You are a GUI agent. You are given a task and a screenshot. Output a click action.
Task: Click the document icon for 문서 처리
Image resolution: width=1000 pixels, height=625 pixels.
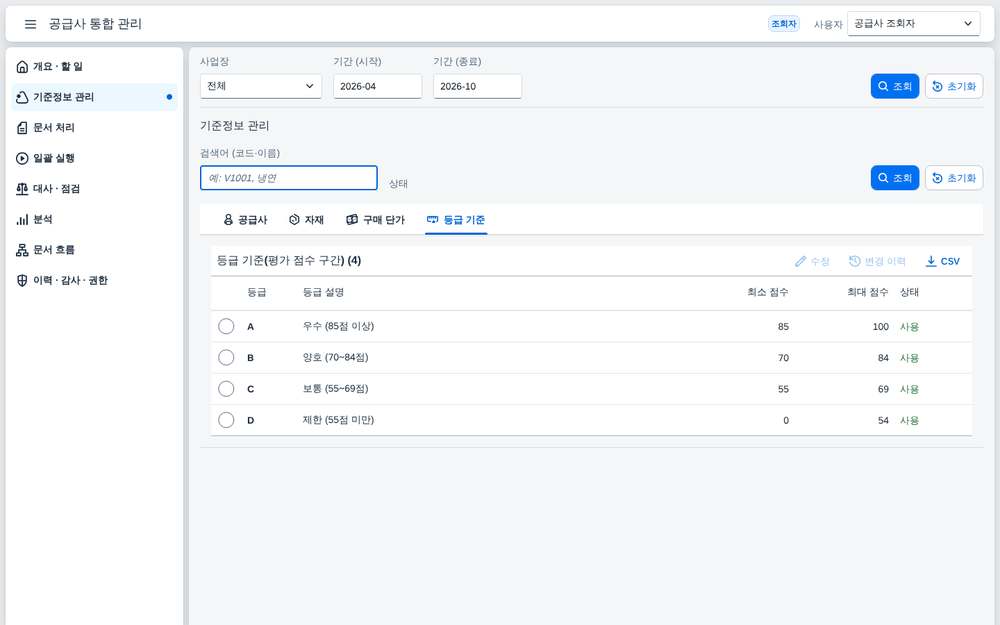pyautogui.click(x=22, y=128)
